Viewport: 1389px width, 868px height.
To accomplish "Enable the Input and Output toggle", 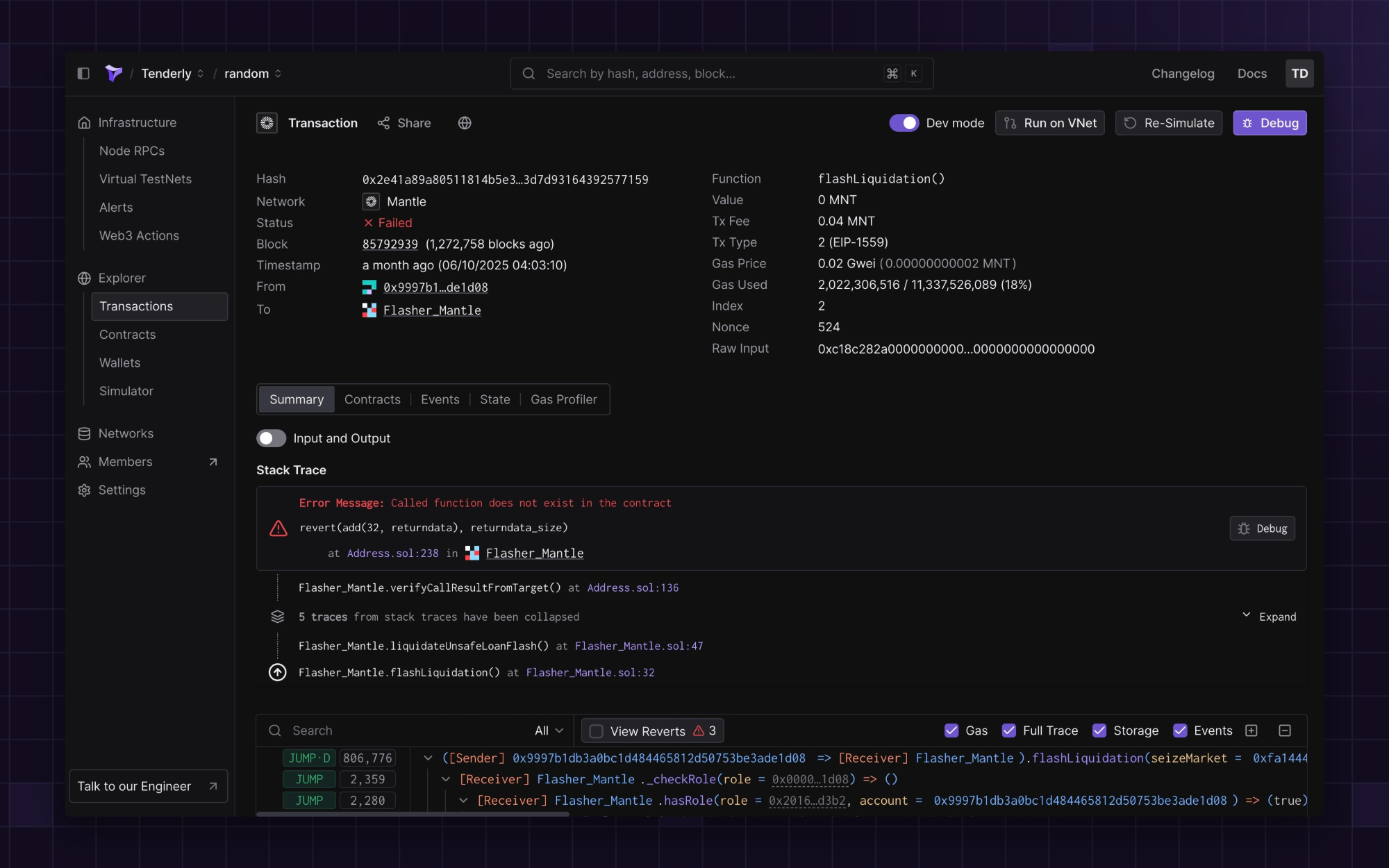I will coord(271,438).
